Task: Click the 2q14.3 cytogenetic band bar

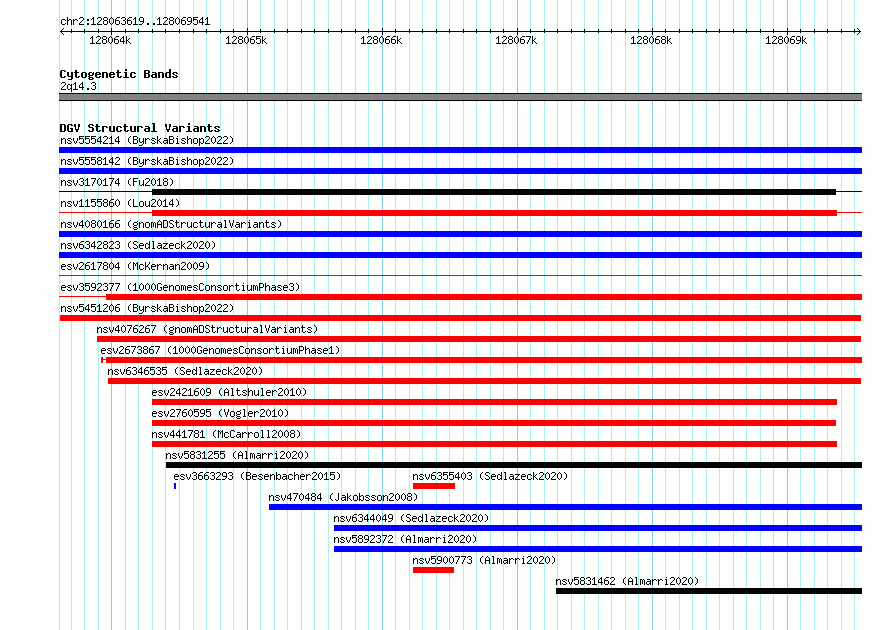Action: 460,97
